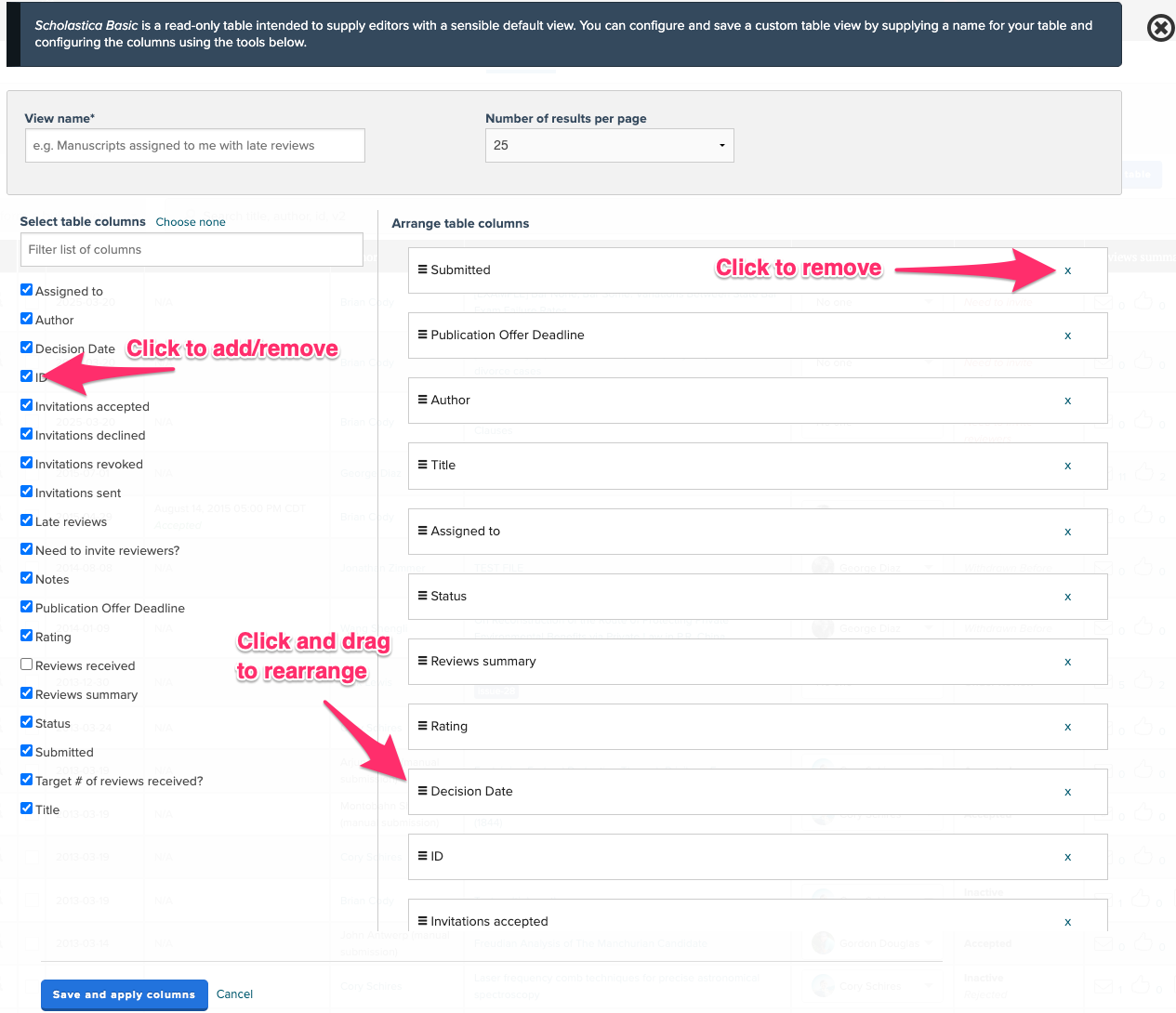
Task: Remove the Invitations accepted column
Action: tap(1067, 923)
